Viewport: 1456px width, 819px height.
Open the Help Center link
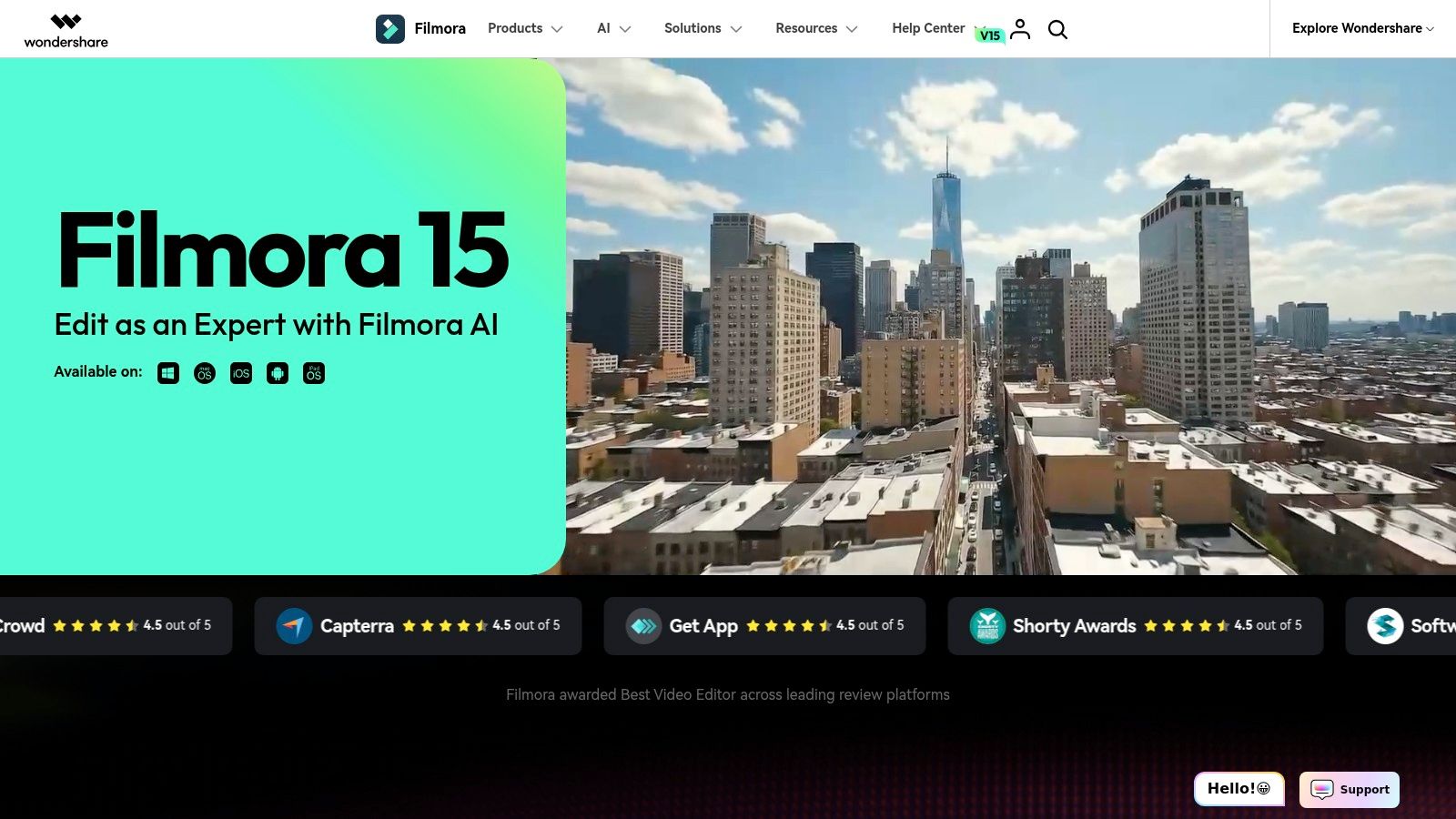[x=928, y=28]
